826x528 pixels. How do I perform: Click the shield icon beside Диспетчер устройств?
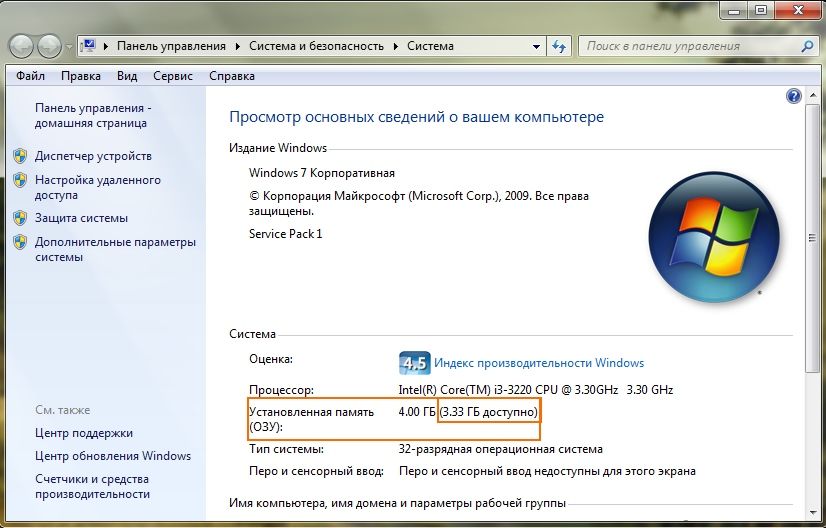coord(20,156)
